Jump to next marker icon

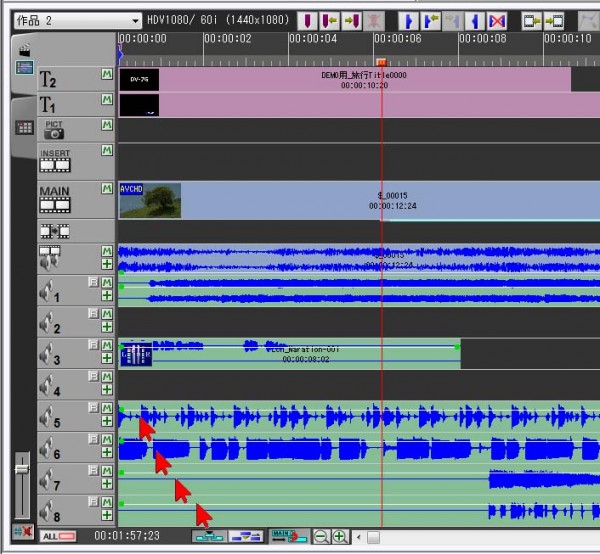click(x=351, y=21)
